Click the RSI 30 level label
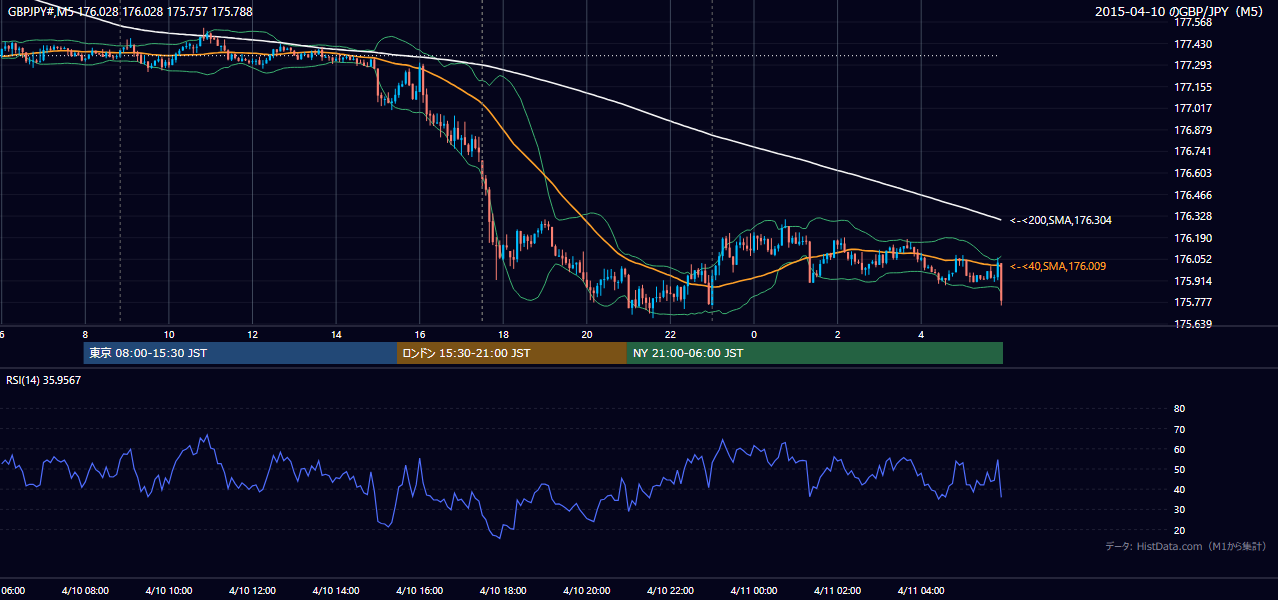This screenshot has height=600, width=1278. tap(1179, 510)
